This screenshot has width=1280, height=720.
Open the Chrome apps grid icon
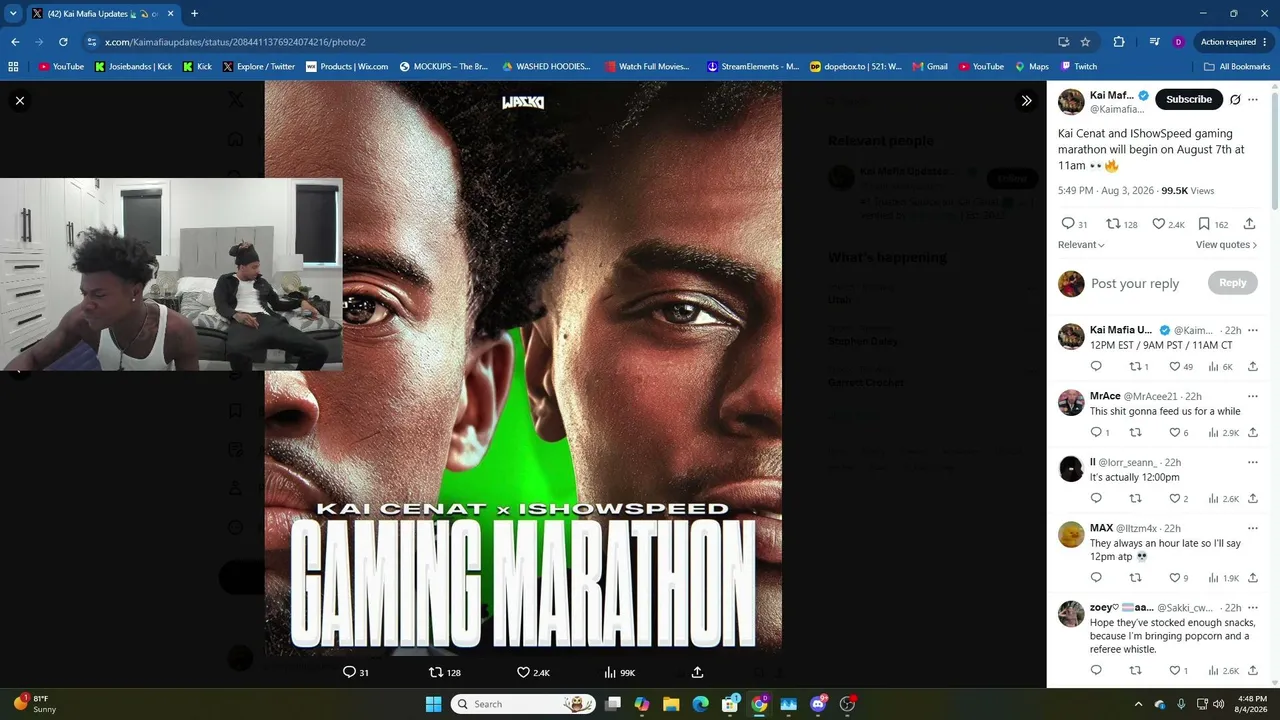(13, 67)
